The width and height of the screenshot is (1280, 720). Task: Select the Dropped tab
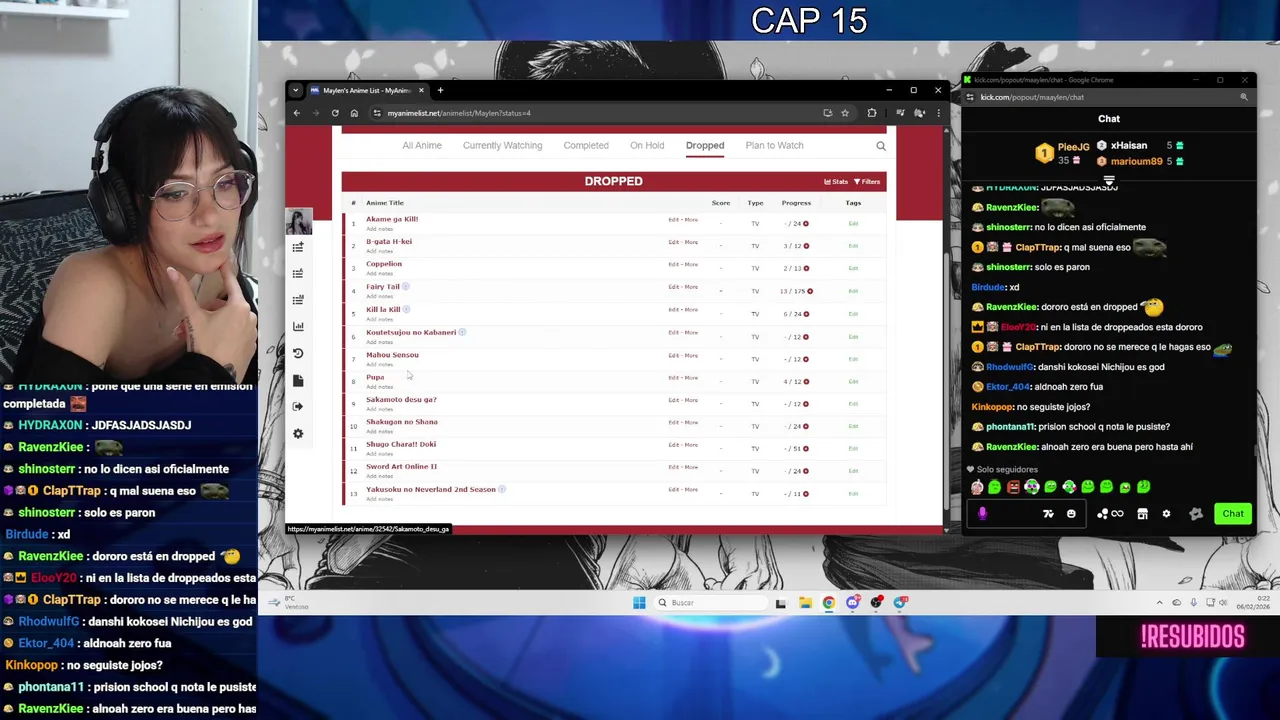[705, 145]
